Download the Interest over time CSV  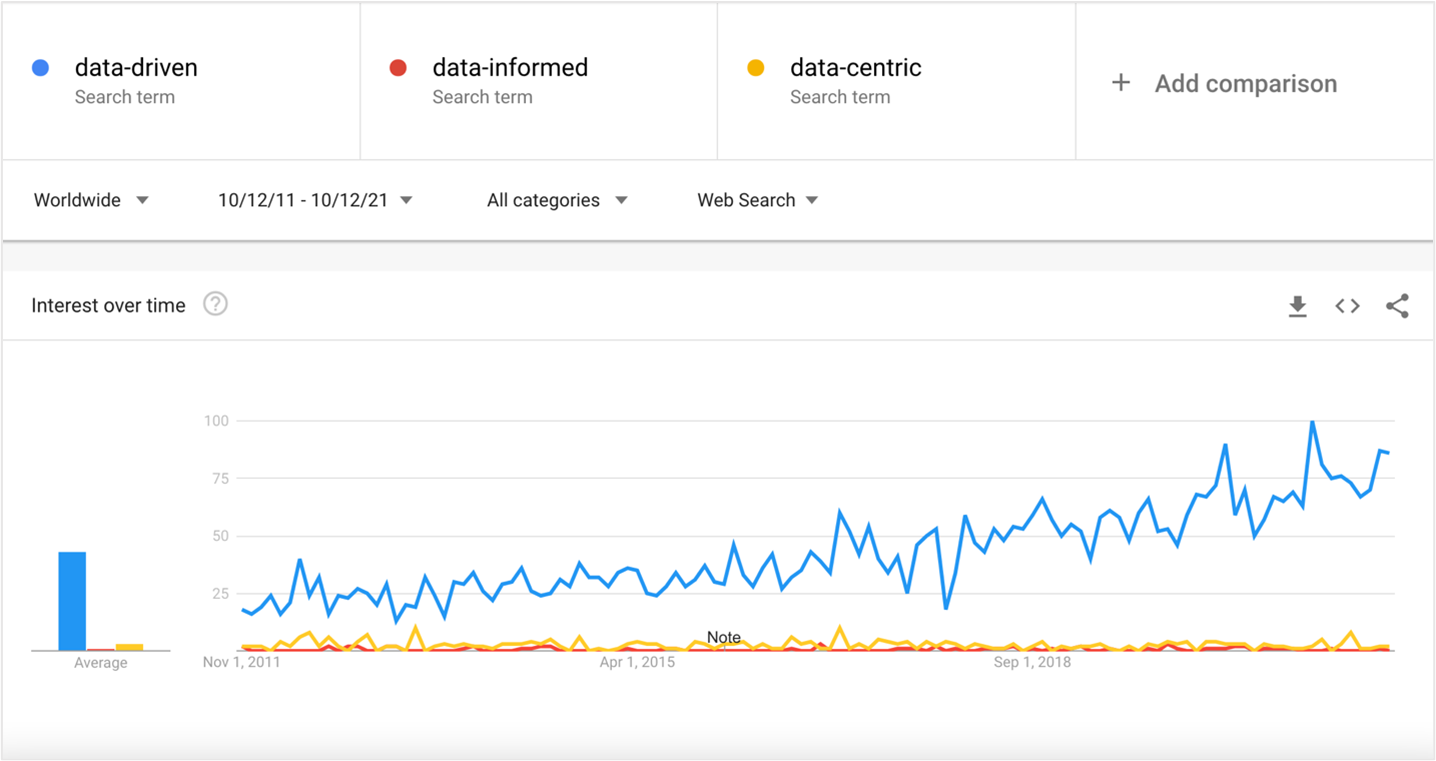1297,306
